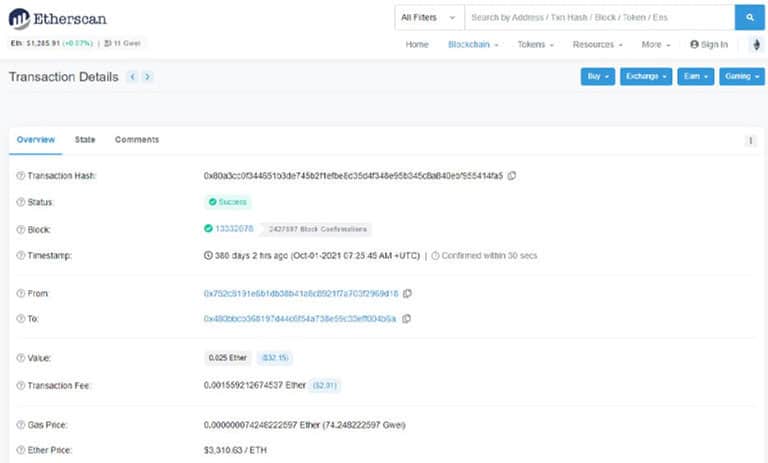The width and height of the screenshot is (768, 463).
Task: Click the $32.15 value badge
Action: tap(275, 358)
